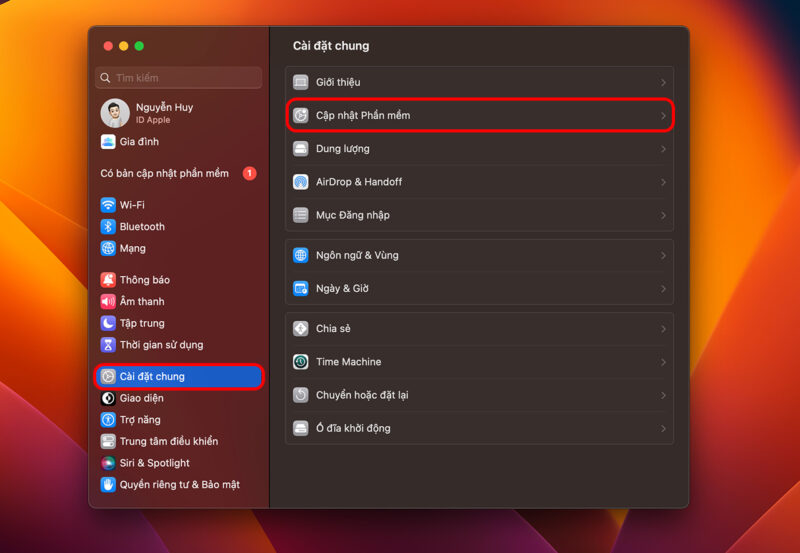The height and width of the screenshot is (553, 800).
Task: Click the Ngôn ngữ & Vùng globe icon
Action: click(301, 255)
